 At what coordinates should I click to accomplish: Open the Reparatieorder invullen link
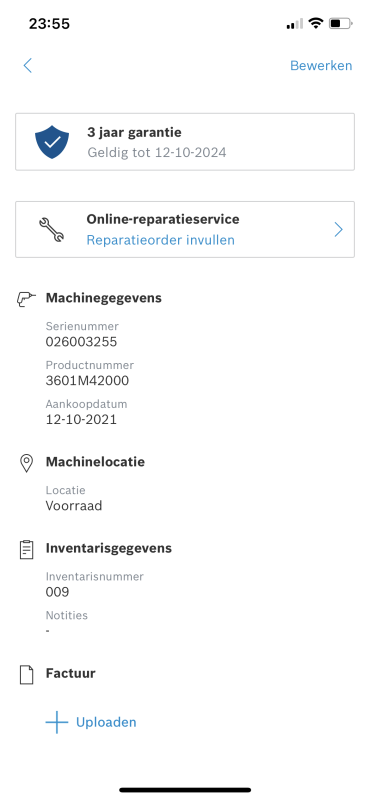(x=160, y=240)
